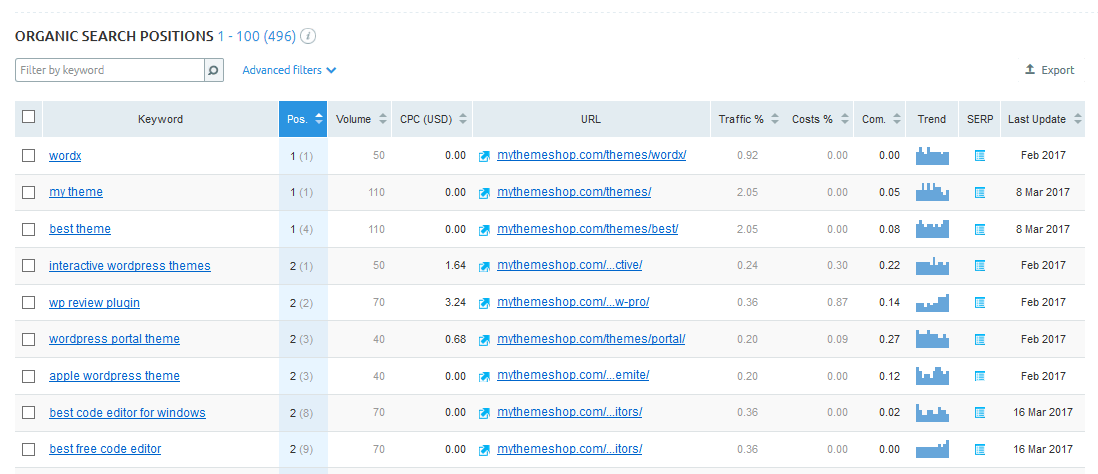View SERP snapshot for best code editor for windows
Viewport: 1098px width, 474px height.
pos(980,412)
